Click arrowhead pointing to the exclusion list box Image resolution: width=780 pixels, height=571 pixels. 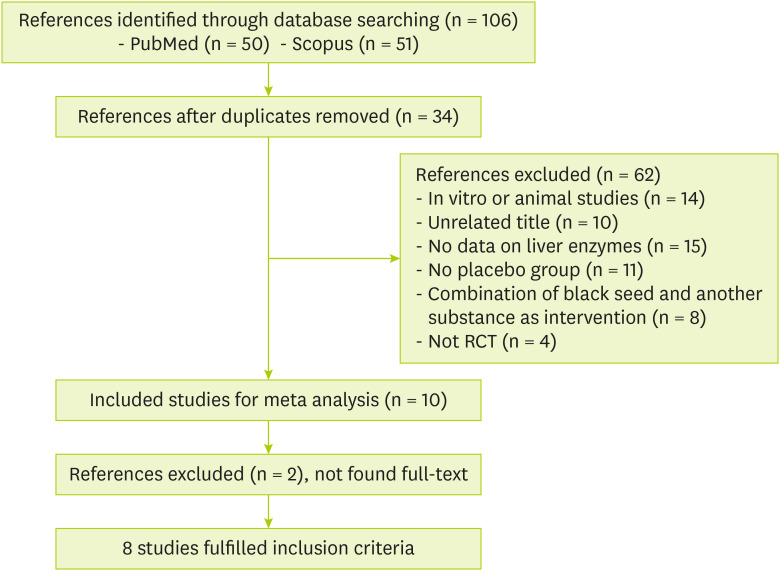[x=392, y=258]
